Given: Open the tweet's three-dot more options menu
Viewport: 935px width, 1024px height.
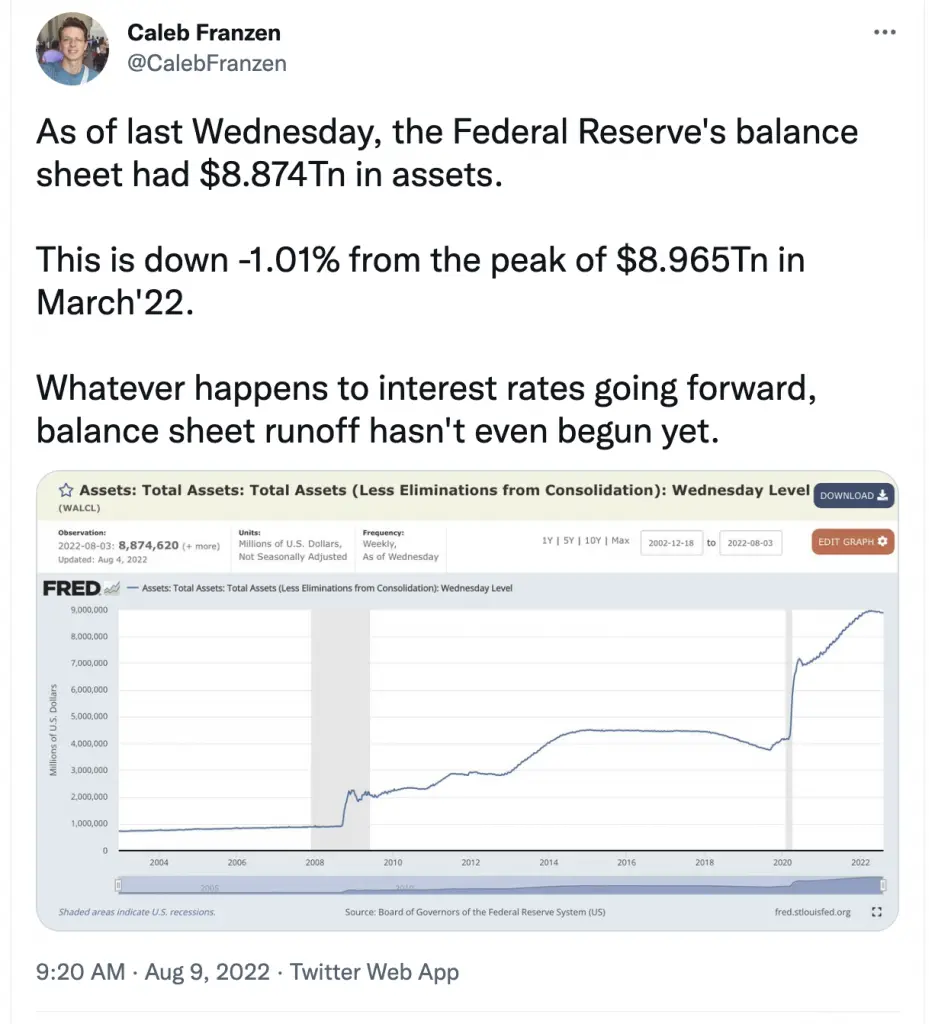Looking at the screenshot, I should (885, 32).
